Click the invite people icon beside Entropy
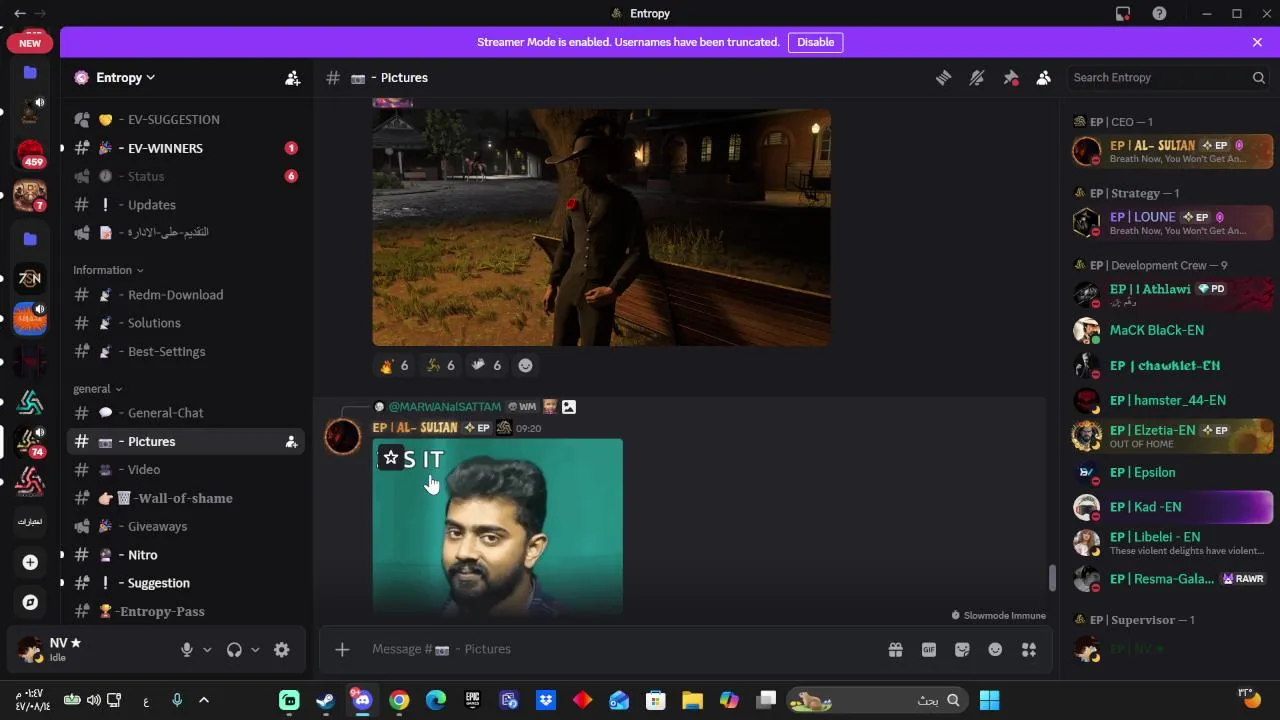 click(292, 78)
